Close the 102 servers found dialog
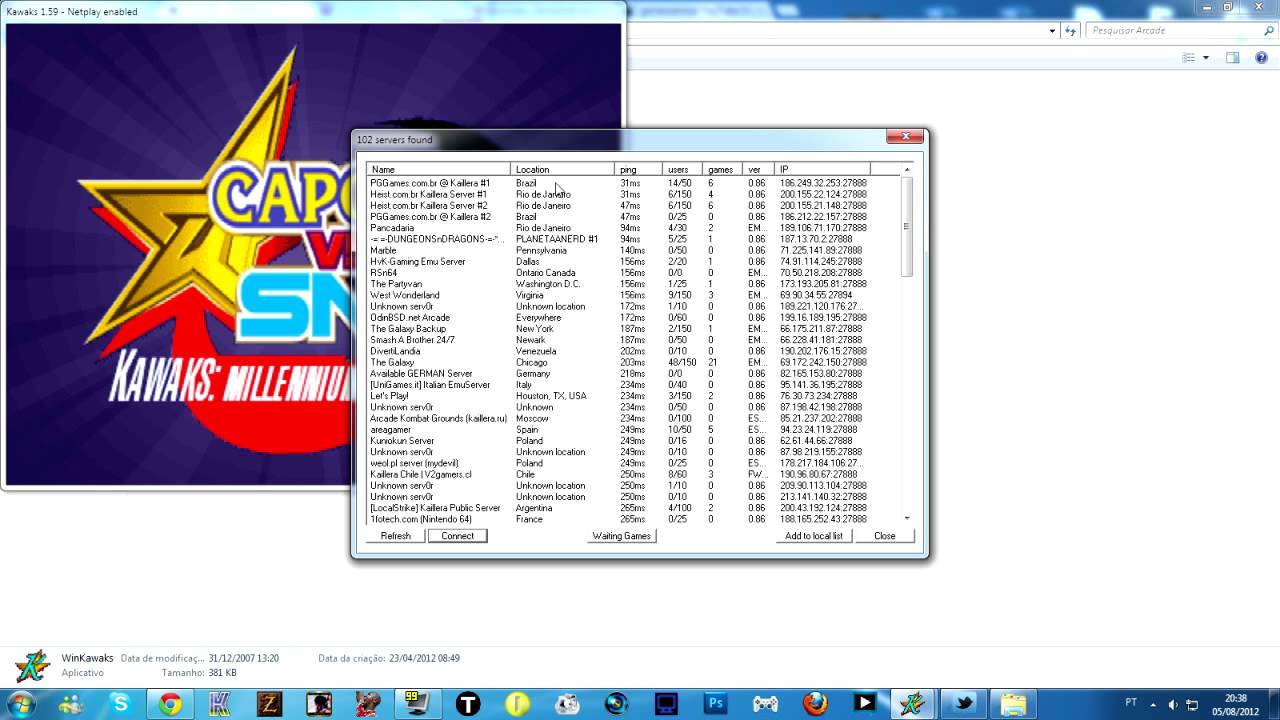 [905, 137]
